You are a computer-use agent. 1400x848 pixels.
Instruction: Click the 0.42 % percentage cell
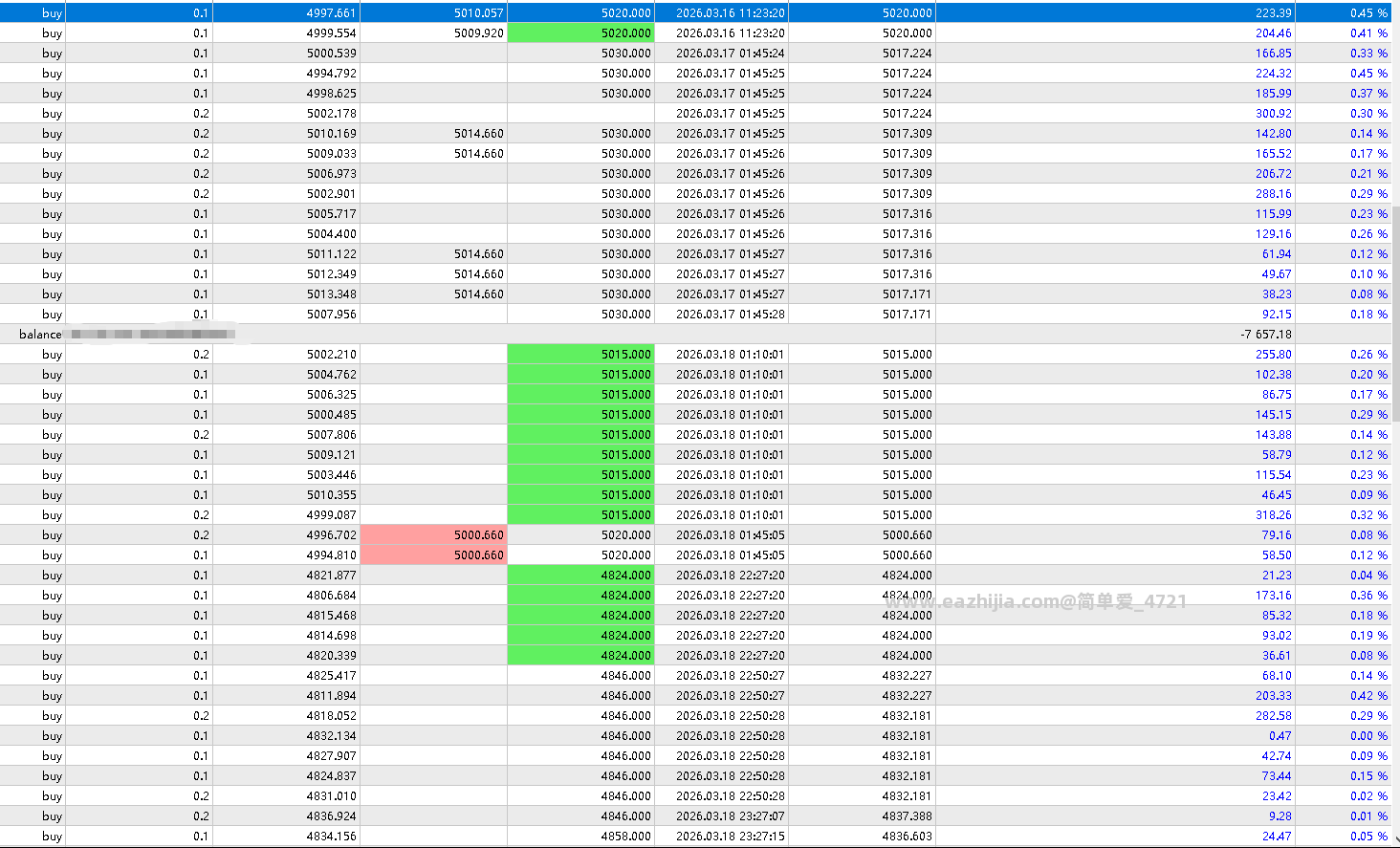tap(1368, 696)
